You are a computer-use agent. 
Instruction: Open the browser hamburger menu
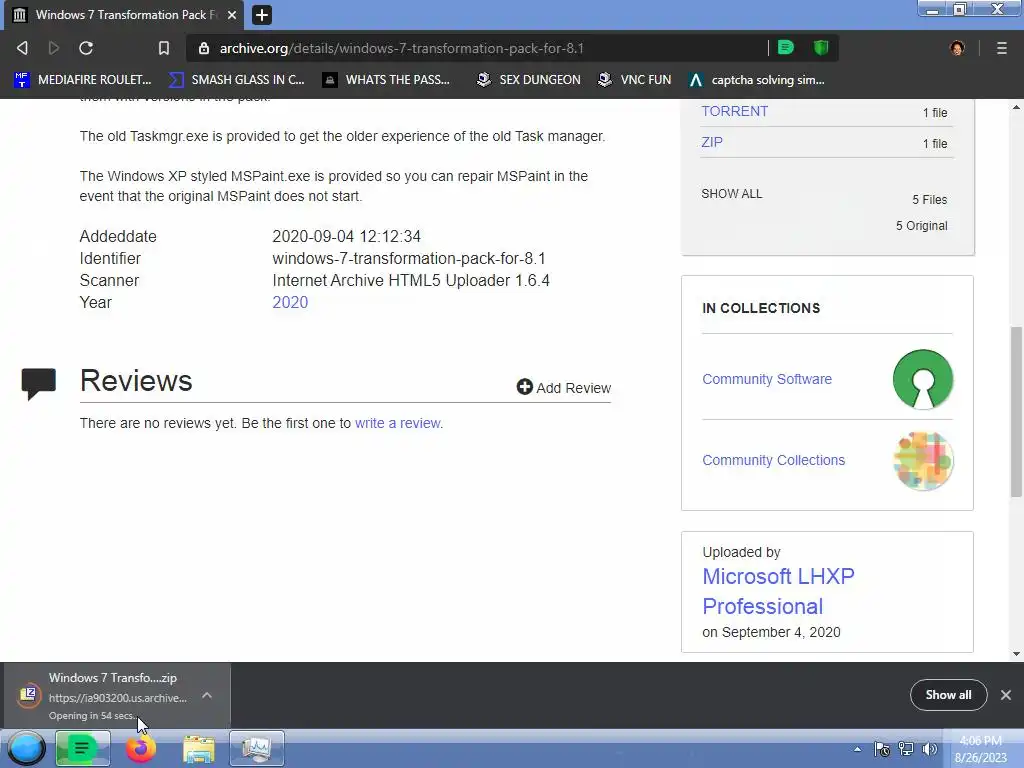[1002, 48]
